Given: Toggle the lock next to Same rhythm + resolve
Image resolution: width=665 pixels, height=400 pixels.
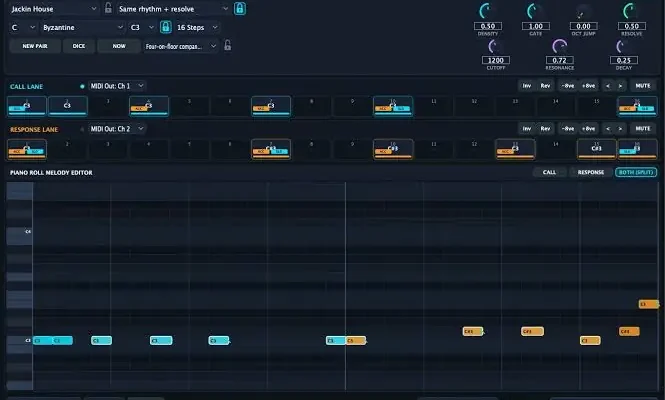Looking at the screenshot, I should [x=240, y=8].
